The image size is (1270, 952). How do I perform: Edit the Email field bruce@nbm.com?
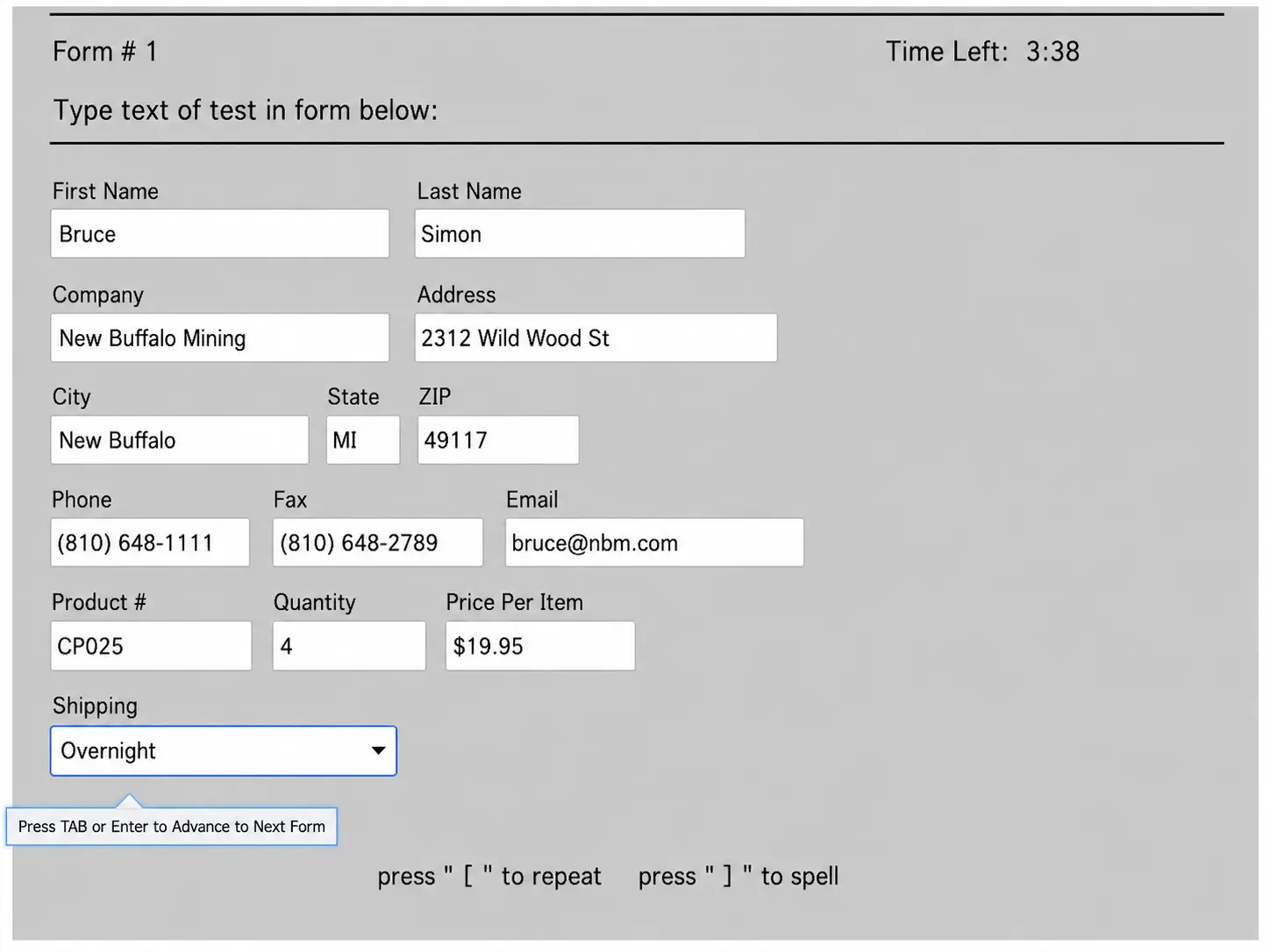[654, 543]
